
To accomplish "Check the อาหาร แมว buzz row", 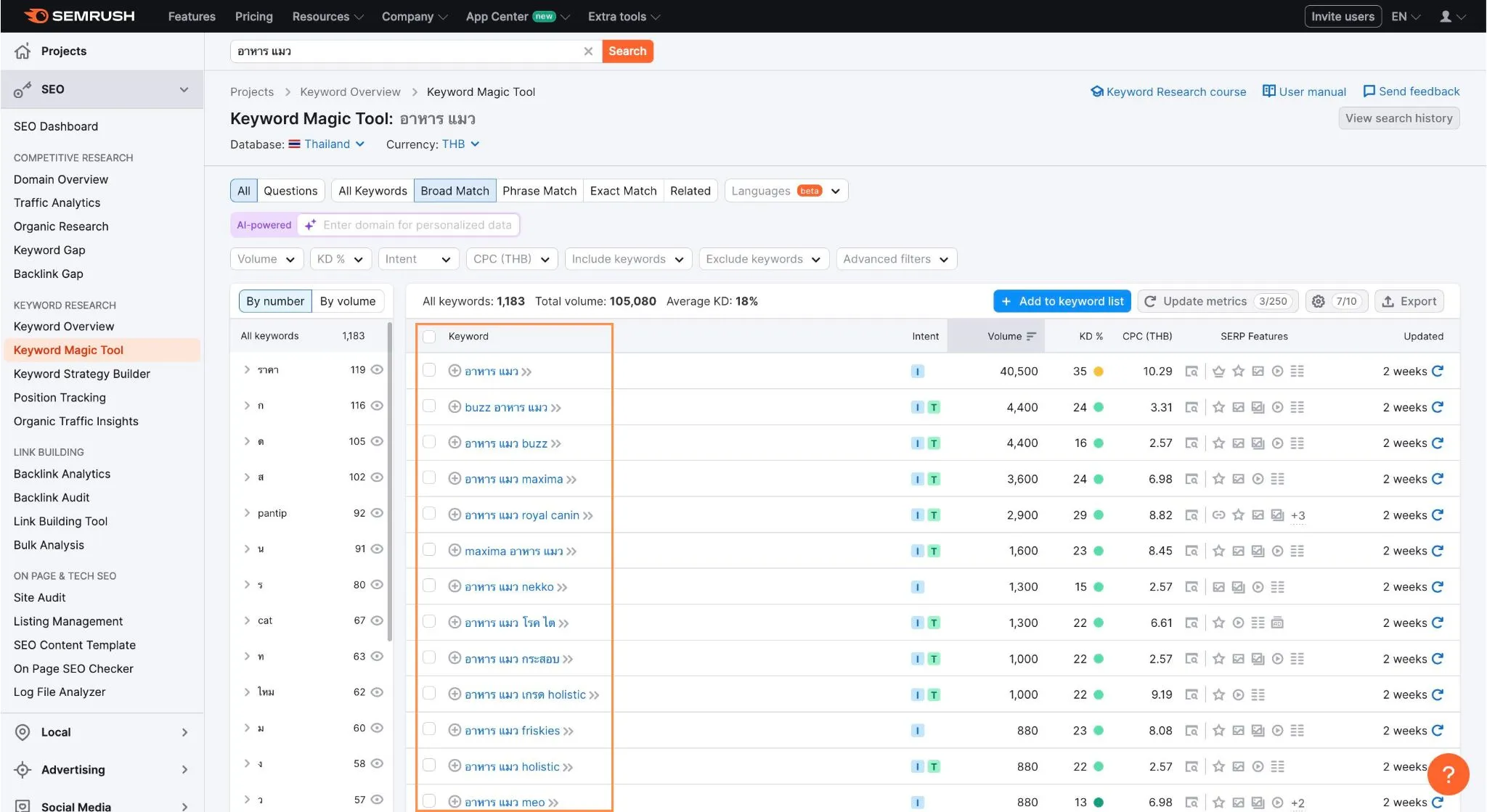I will point(429,442).
